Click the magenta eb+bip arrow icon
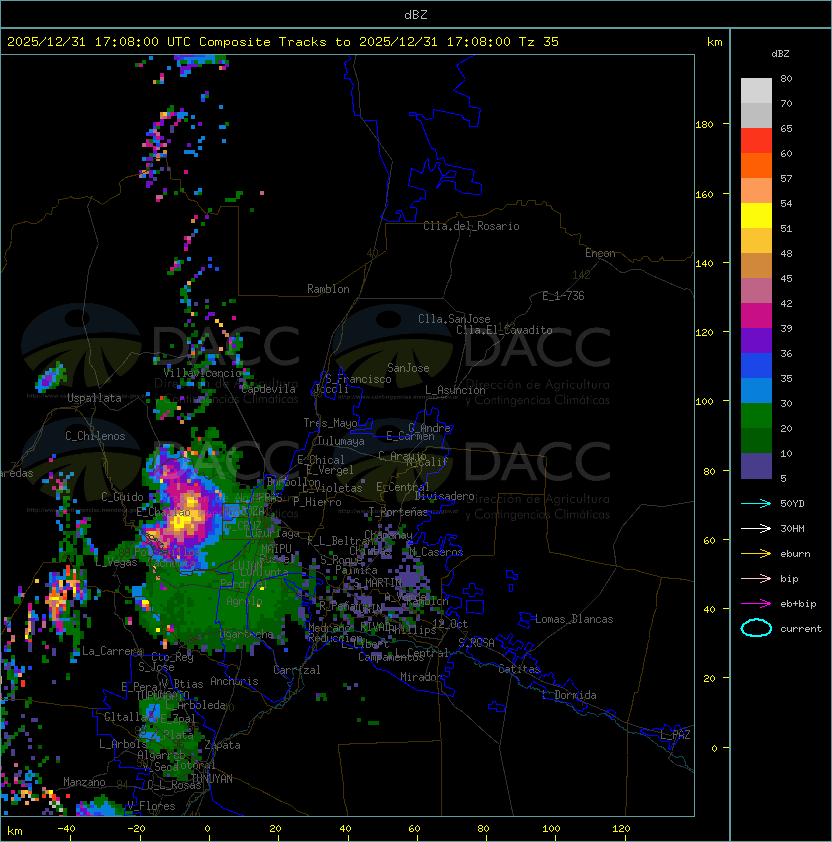Viewport: 832px width, 842px height. [756, 604]
